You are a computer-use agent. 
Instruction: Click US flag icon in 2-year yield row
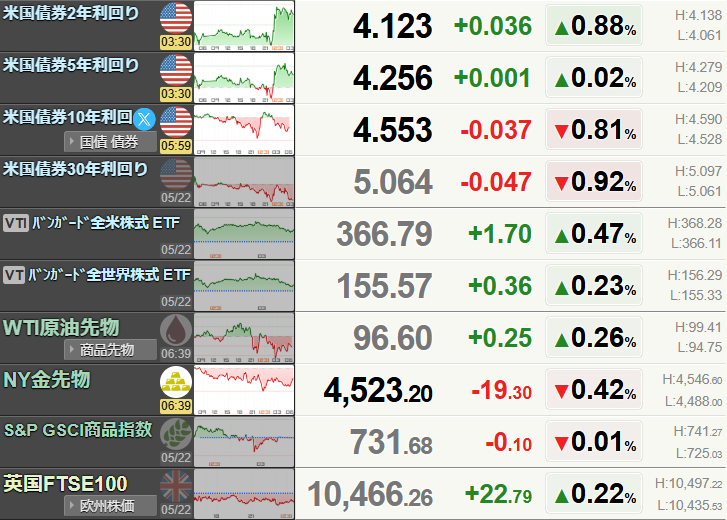click(176, 18)
